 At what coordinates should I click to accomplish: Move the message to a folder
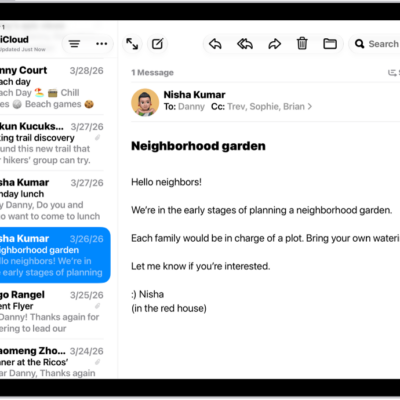pyautogui.click(x=330, y=44)
